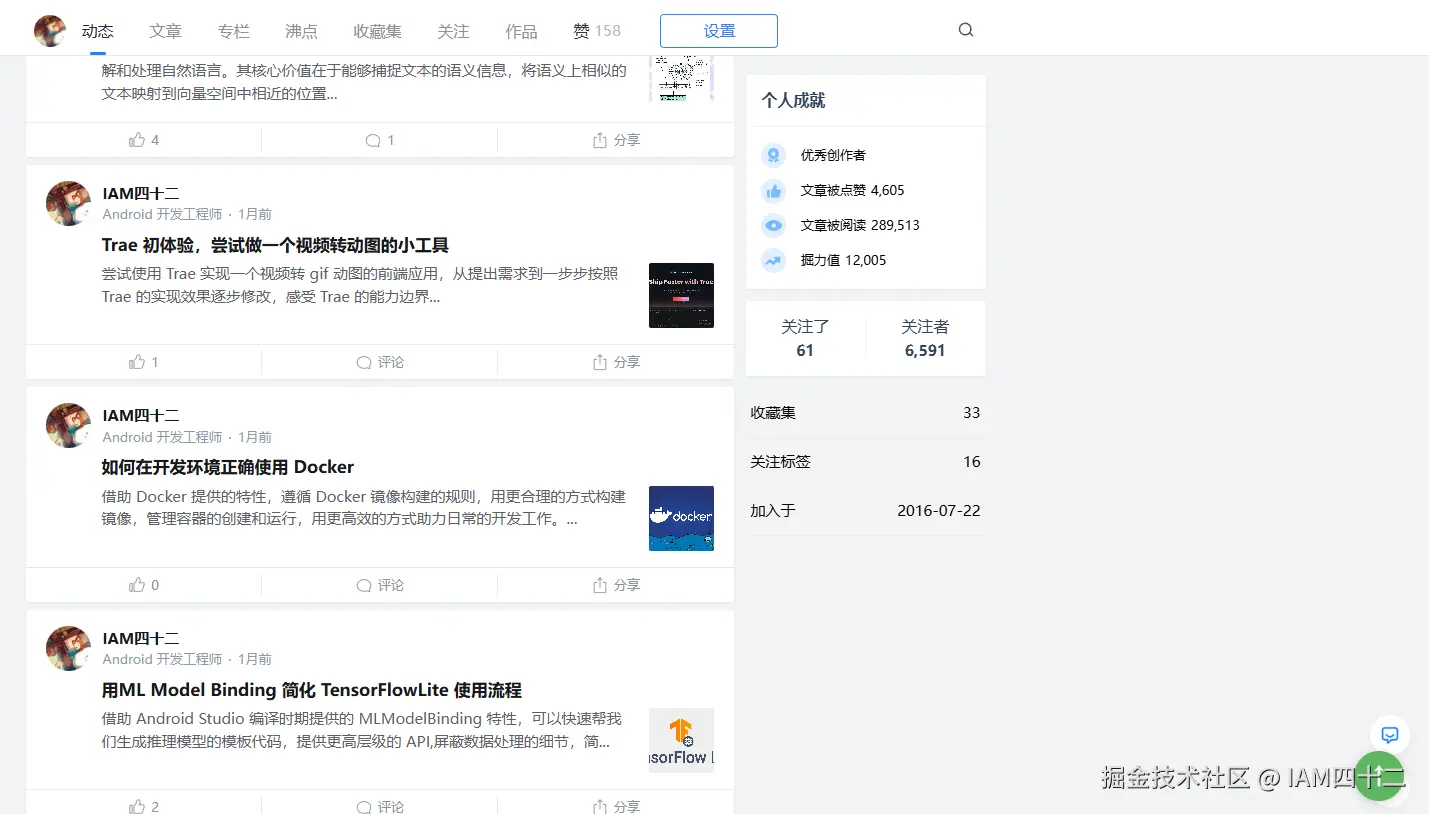
Task: Like the 如何在开发环境正确使用 Docker post
Action: click(x=144, y=585)
